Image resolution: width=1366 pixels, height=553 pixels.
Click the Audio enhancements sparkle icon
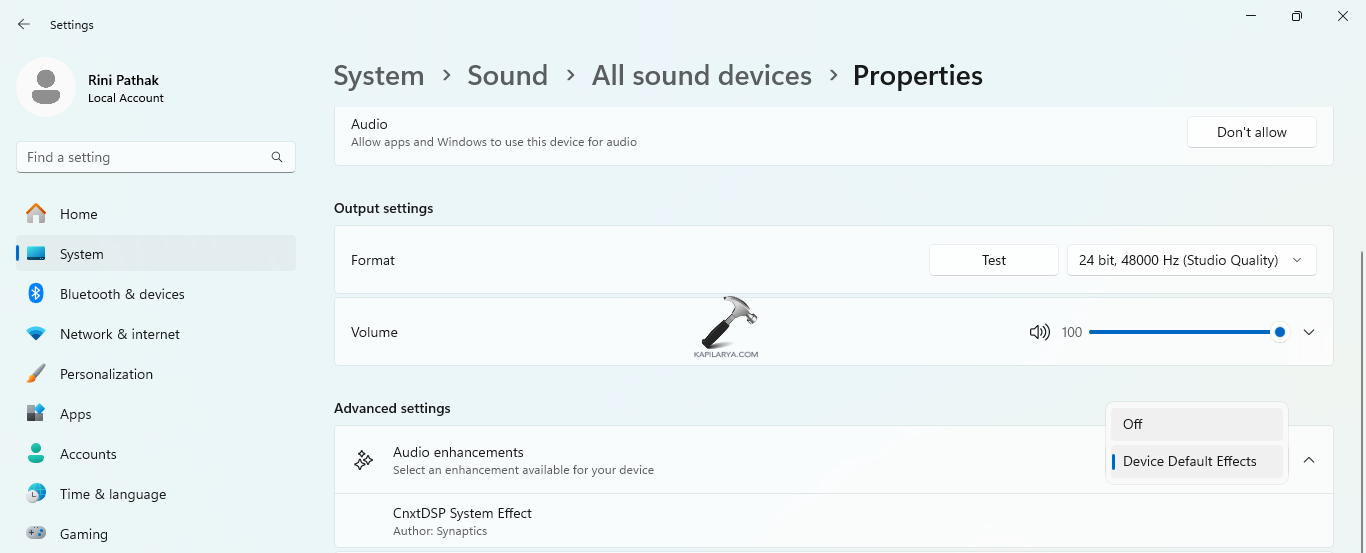364,460
